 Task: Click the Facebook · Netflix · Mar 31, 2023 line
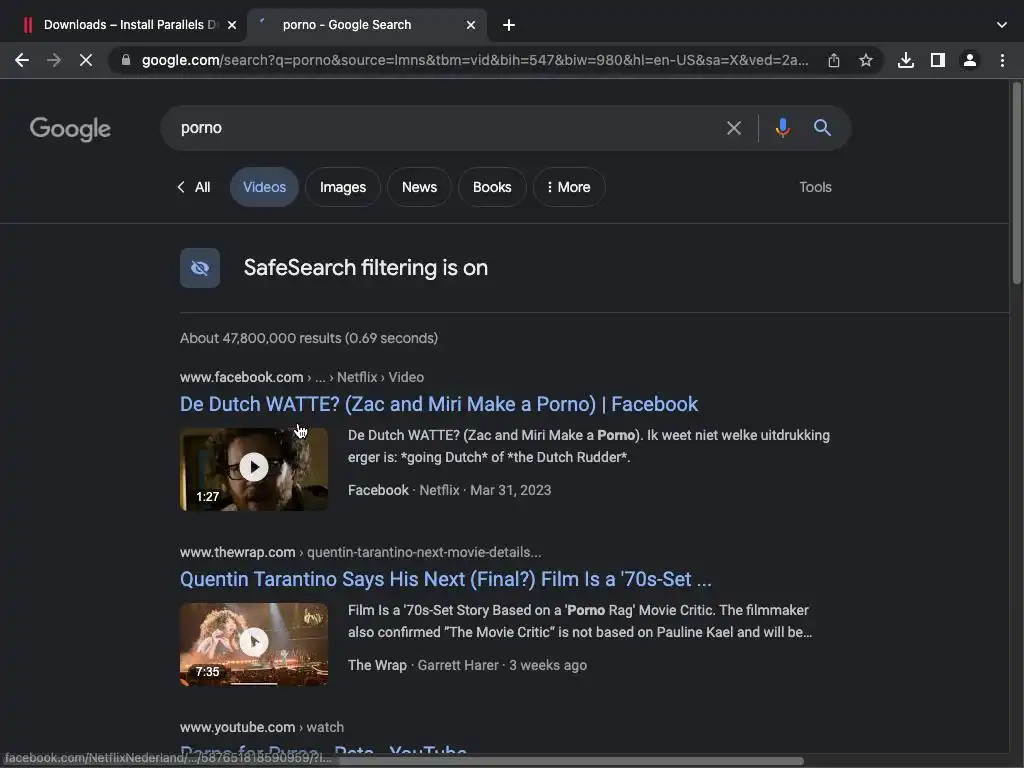tap(449, 490)
